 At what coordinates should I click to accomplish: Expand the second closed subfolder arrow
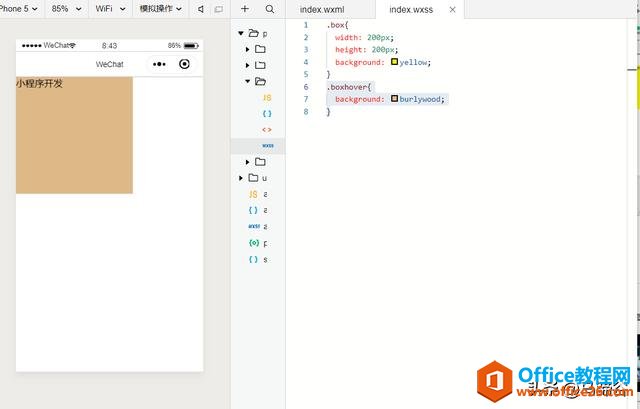coord(247,65)
